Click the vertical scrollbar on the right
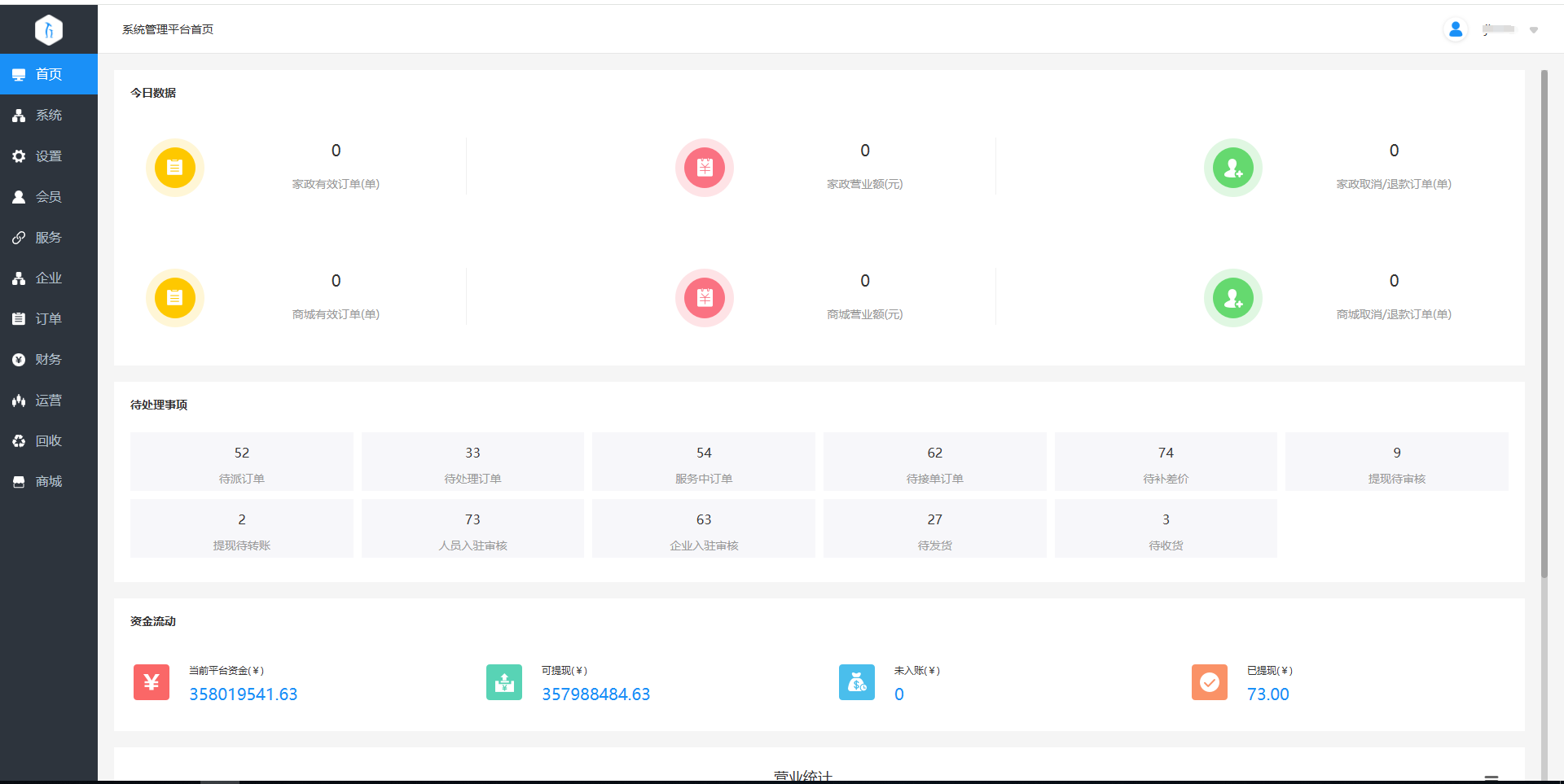1564x784 pixels. pyautogui.click(x=1544, y=326)
